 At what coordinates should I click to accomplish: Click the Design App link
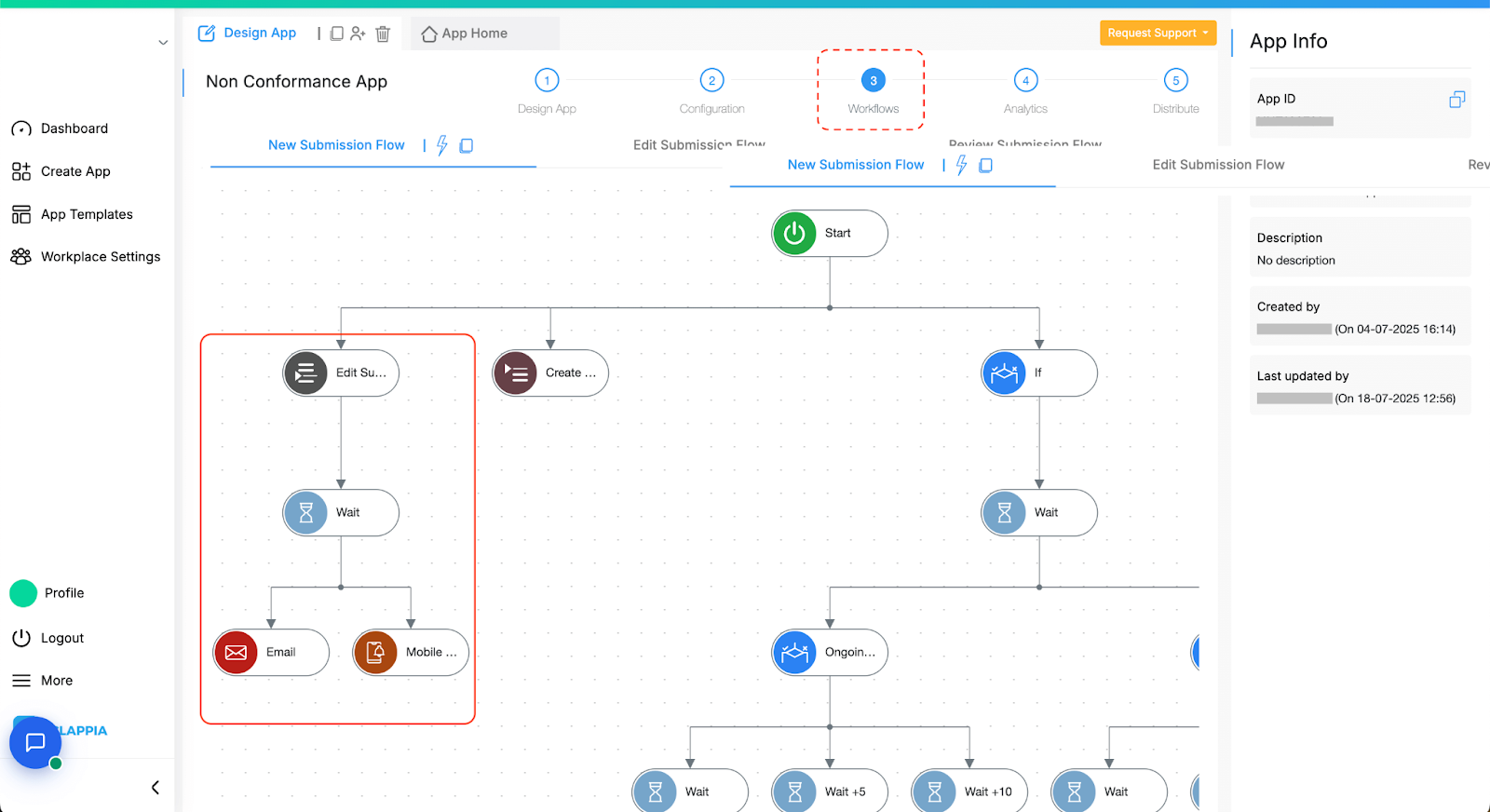260,33
